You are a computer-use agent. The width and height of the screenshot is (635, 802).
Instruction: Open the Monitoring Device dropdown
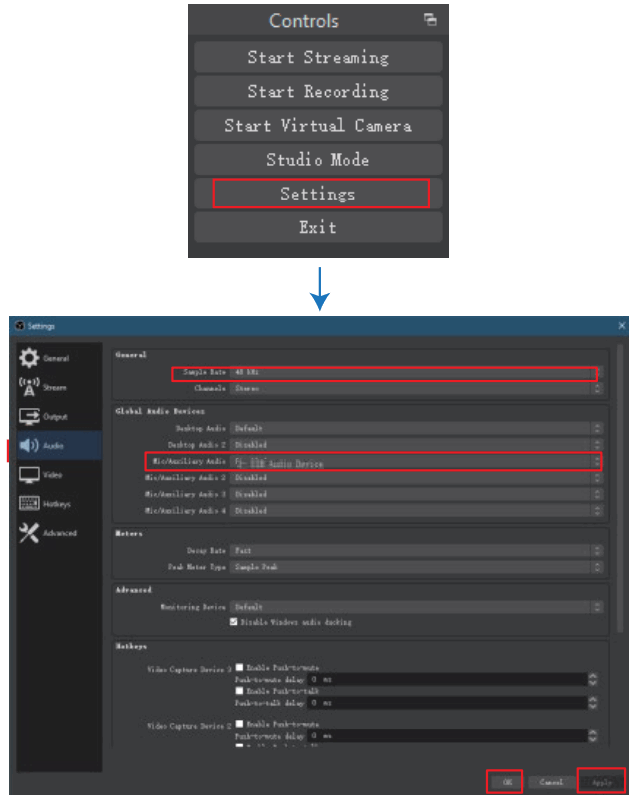417,607
